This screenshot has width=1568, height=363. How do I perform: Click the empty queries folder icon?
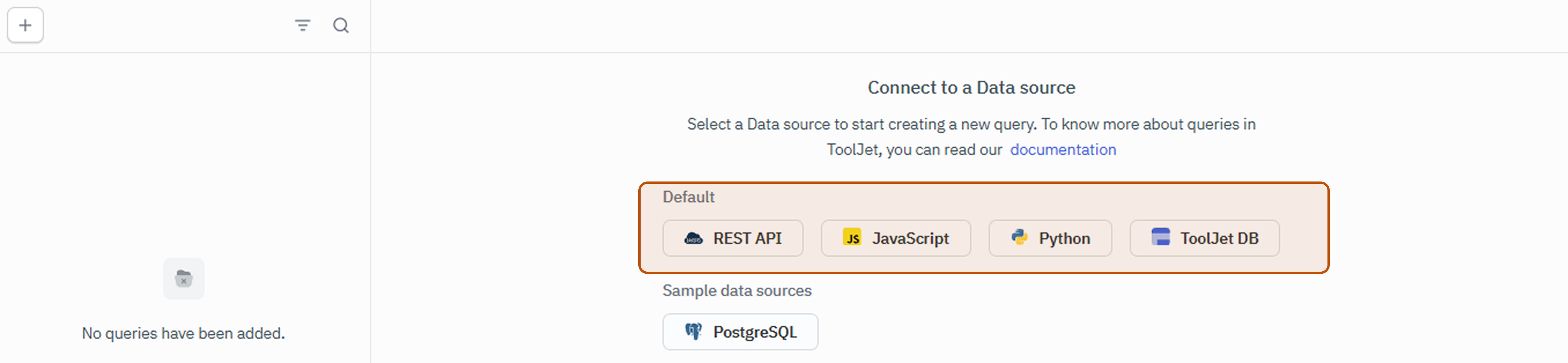(183, 279)
